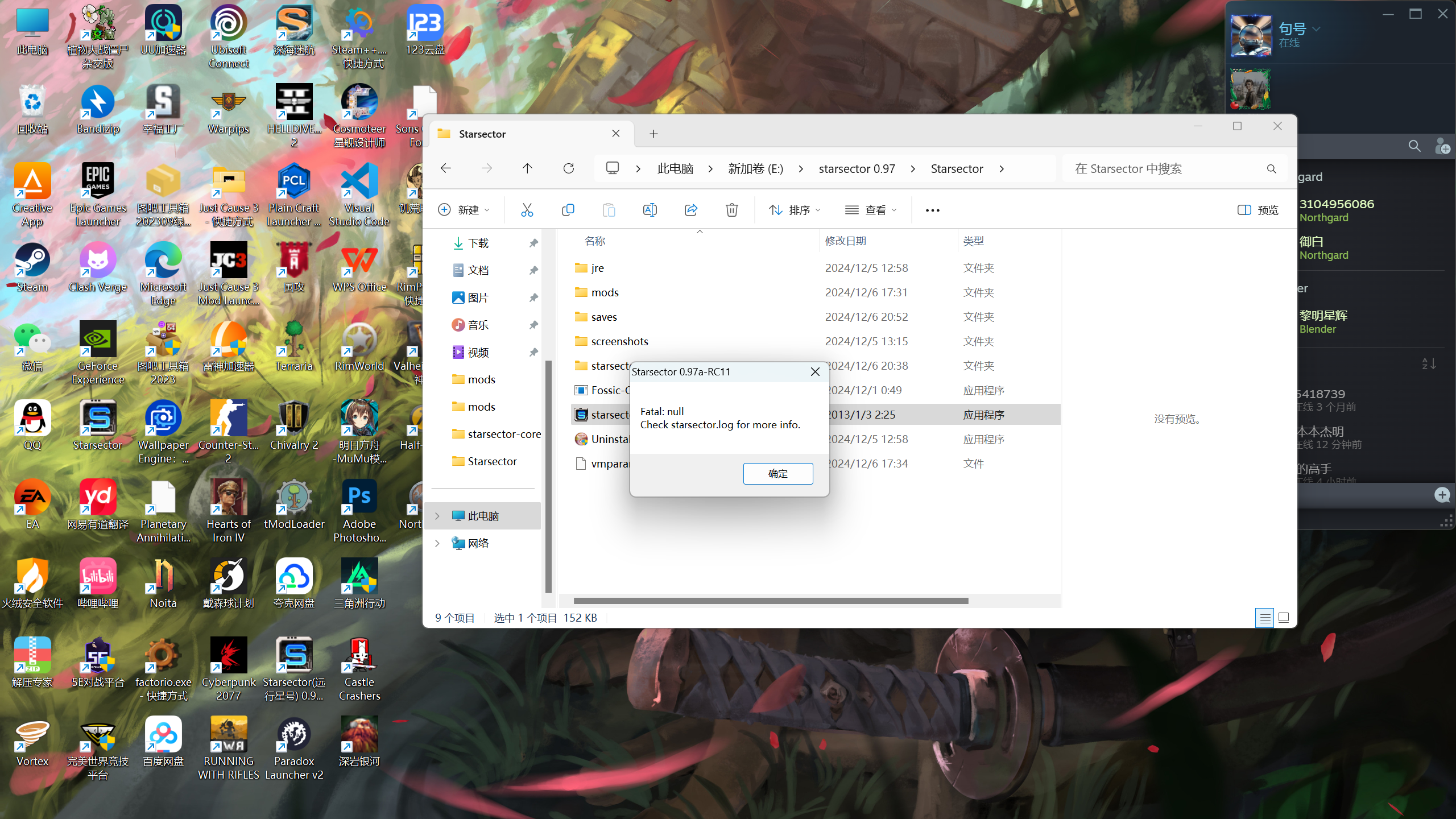Open the three-dots more options menu
Viewport: 1456px width, 819px height.
point(932,210)
